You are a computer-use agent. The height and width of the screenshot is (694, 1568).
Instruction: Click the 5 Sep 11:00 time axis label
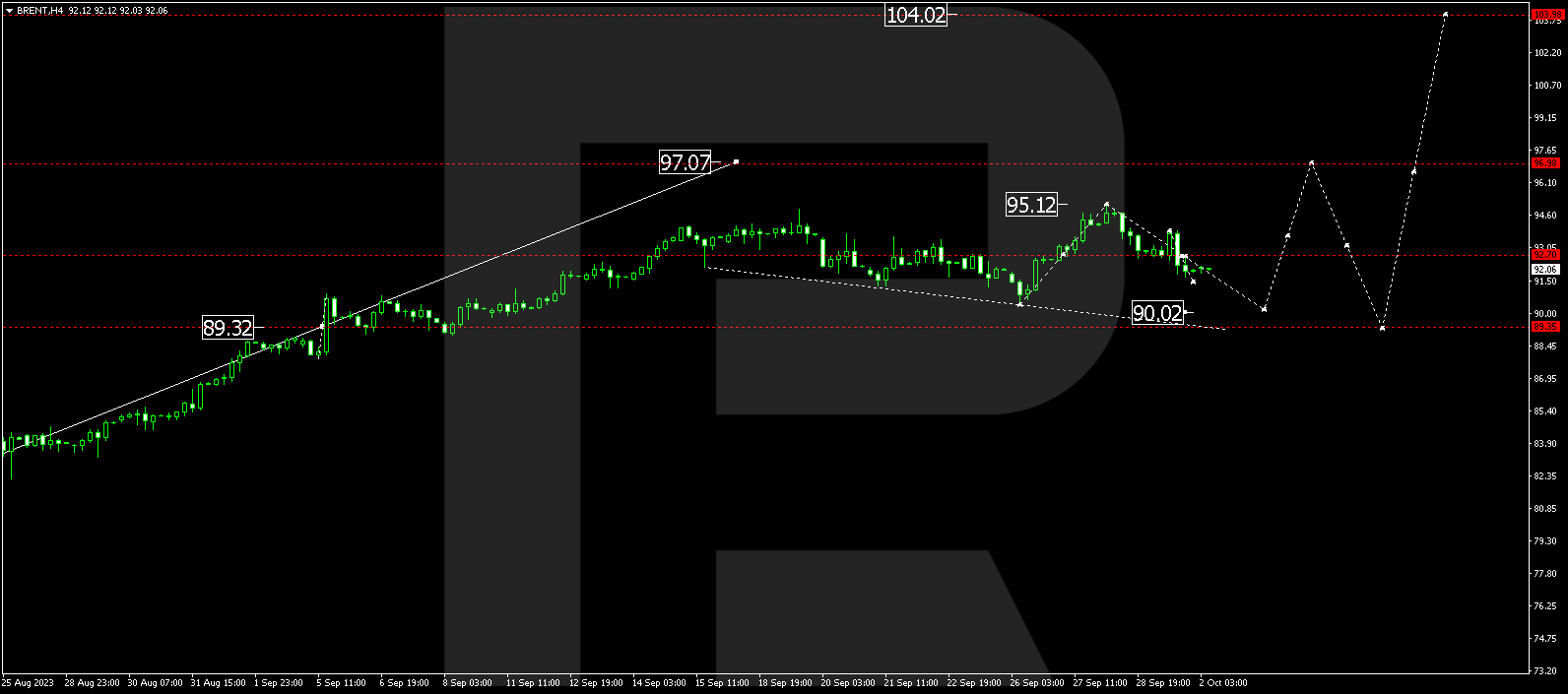[x=341, y=683]
